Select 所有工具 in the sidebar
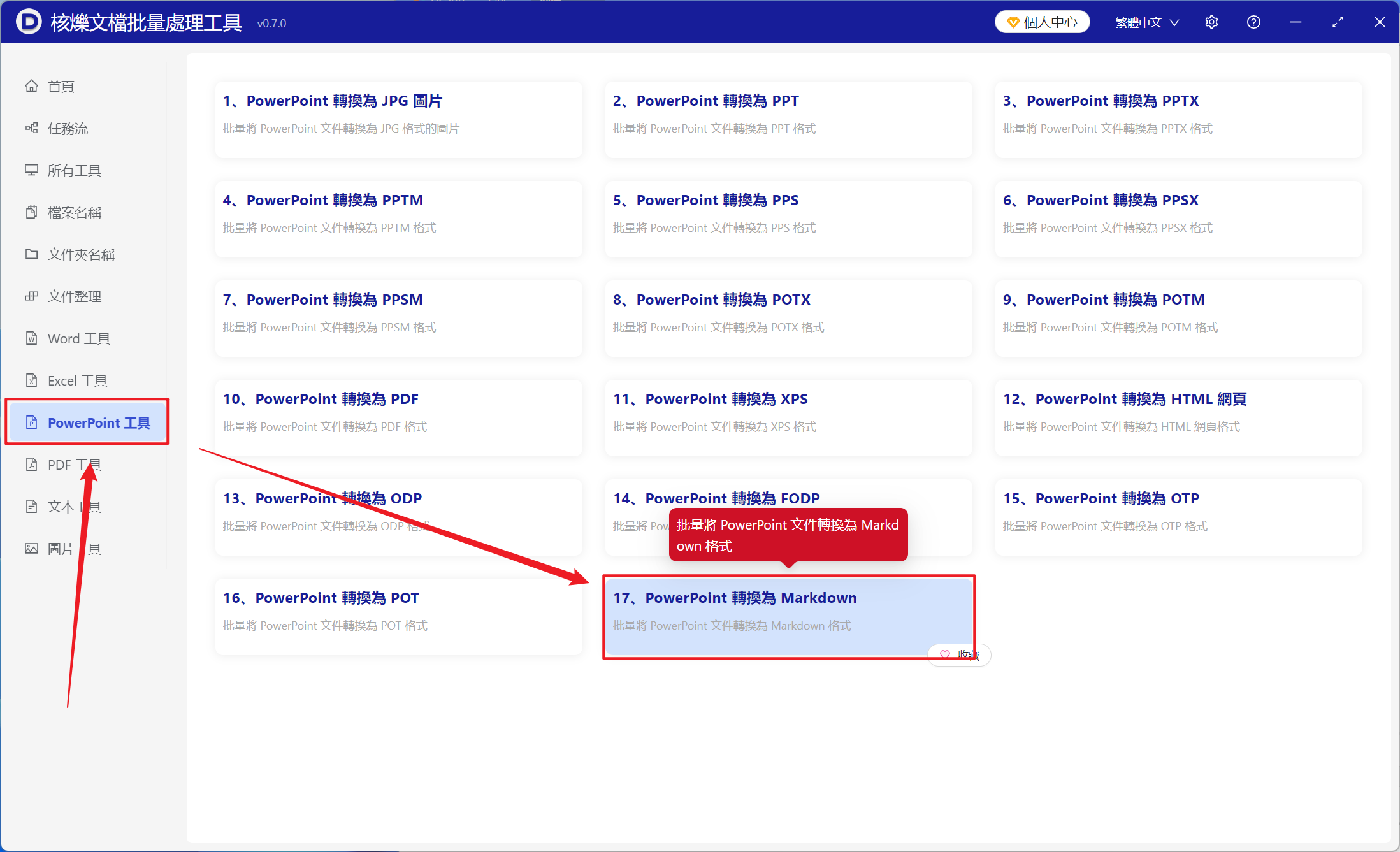The width and height of the screenshot is (1400, 852). (x=89, y=170)
